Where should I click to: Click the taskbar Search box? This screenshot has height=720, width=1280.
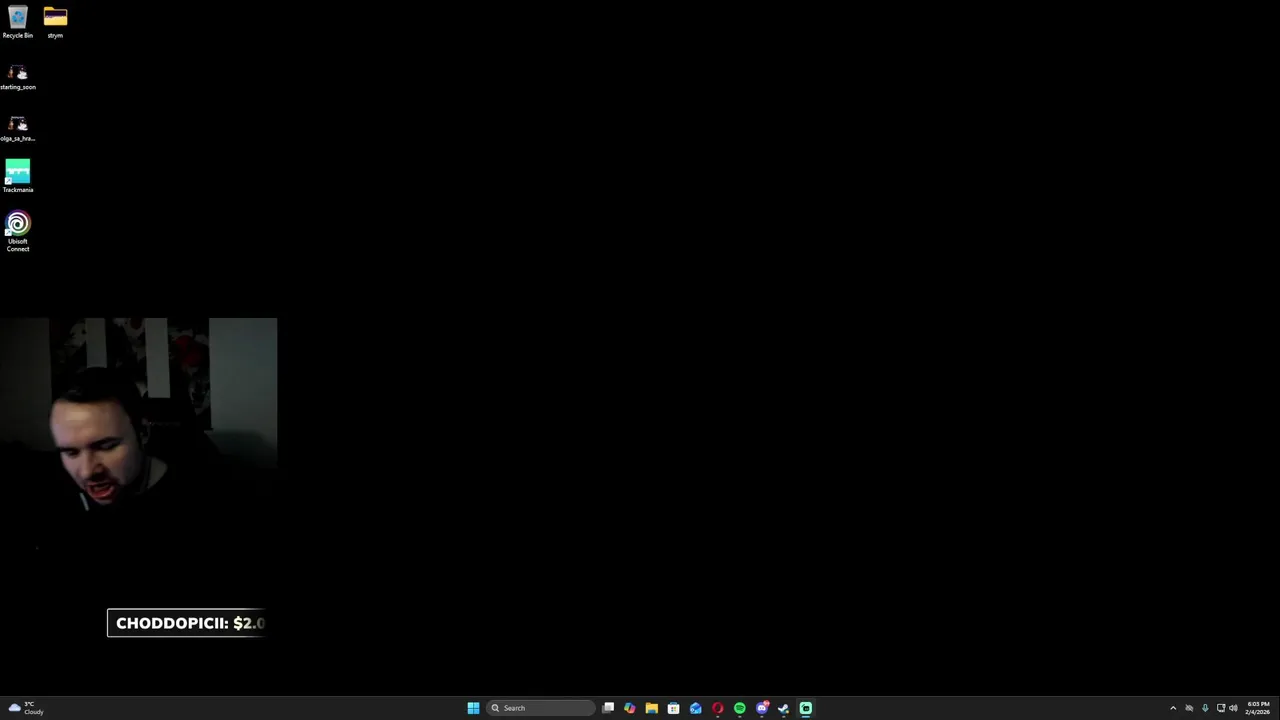point(540,708)
